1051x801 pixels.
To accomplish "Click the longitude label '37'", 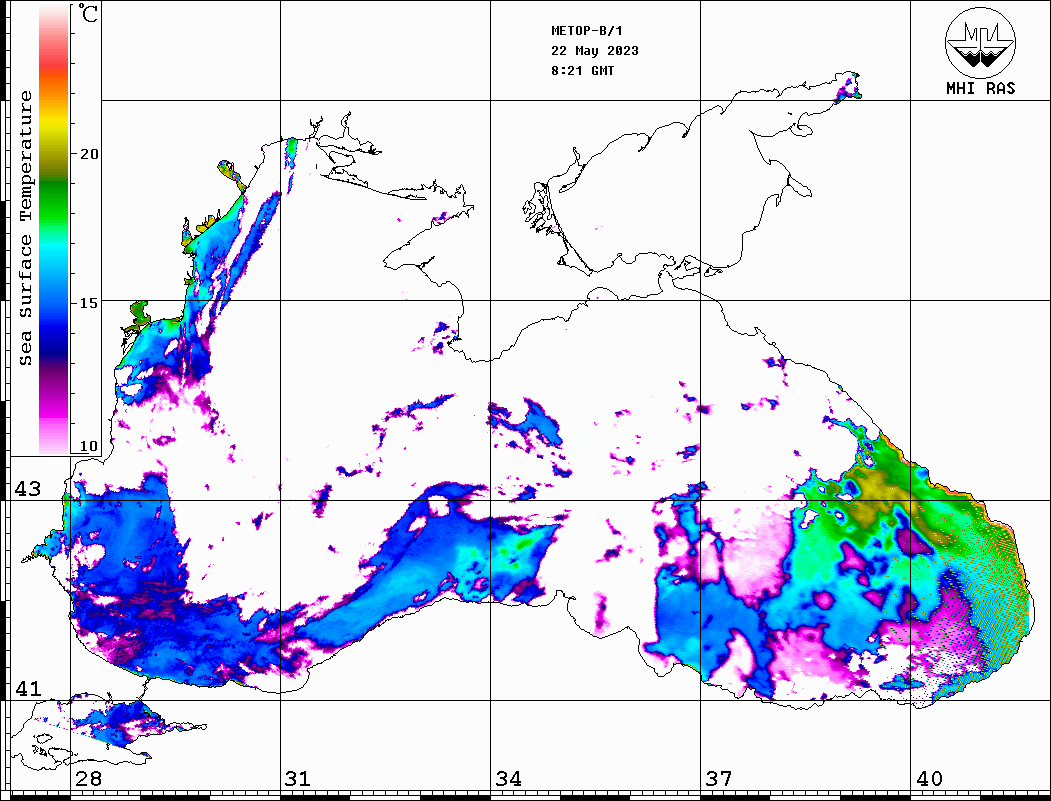I will (x=719, y=778).
